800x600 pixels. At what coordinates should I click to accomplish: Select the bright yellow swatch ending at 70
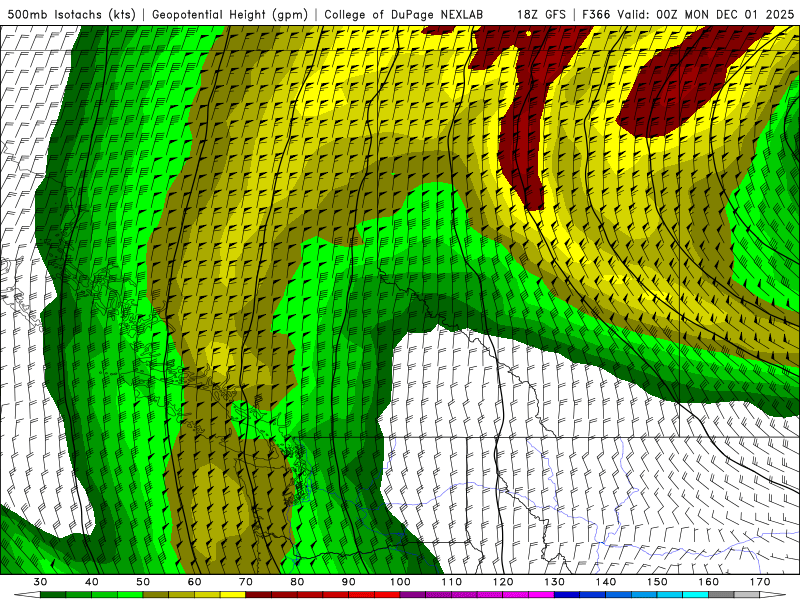pyautogui.click(x=233, y=594)
